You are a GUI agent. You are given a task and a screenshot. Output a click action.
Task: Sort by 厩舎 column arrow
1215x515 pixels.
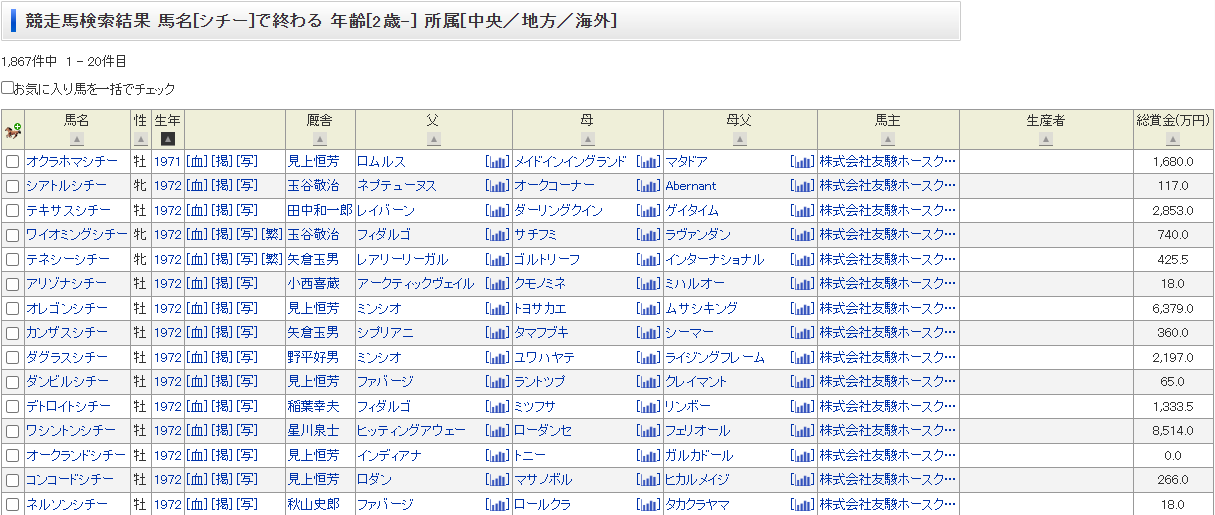pyautogui.click(x=320, y=139)
